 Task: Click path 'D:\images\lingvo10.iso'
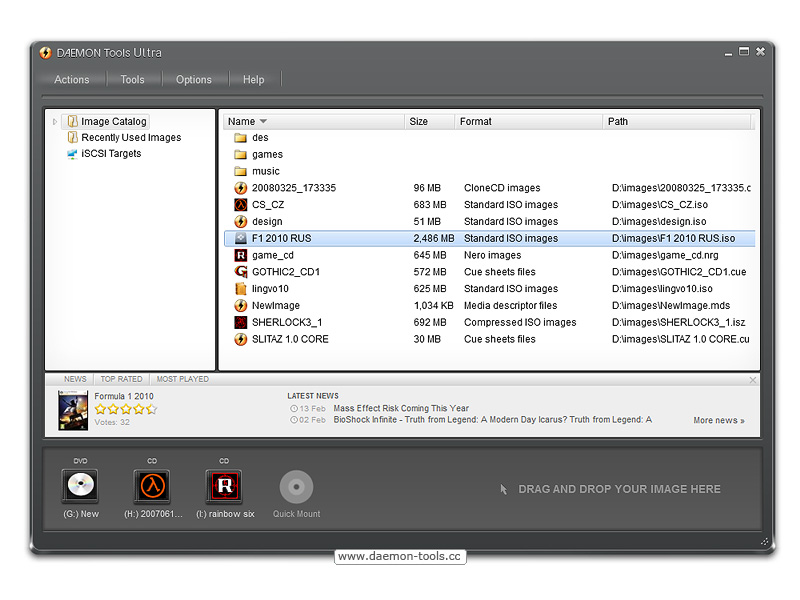[662, 289]
